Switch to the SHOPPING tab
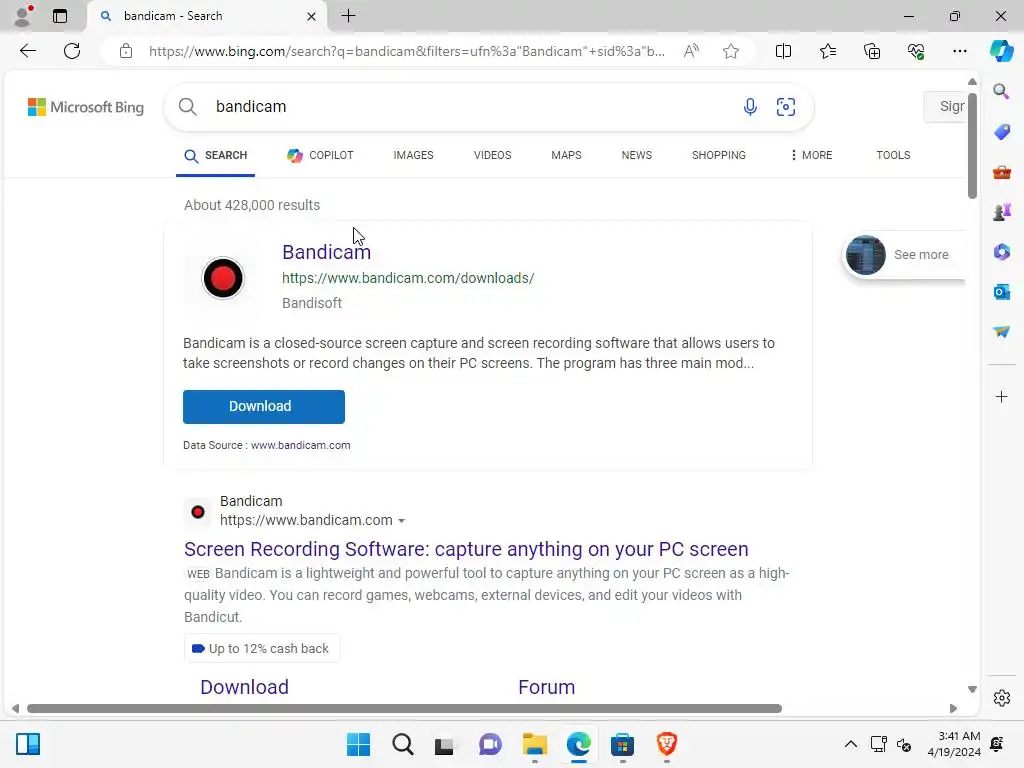The height and width of the screenshot is (768, 1024). (718, 155)
